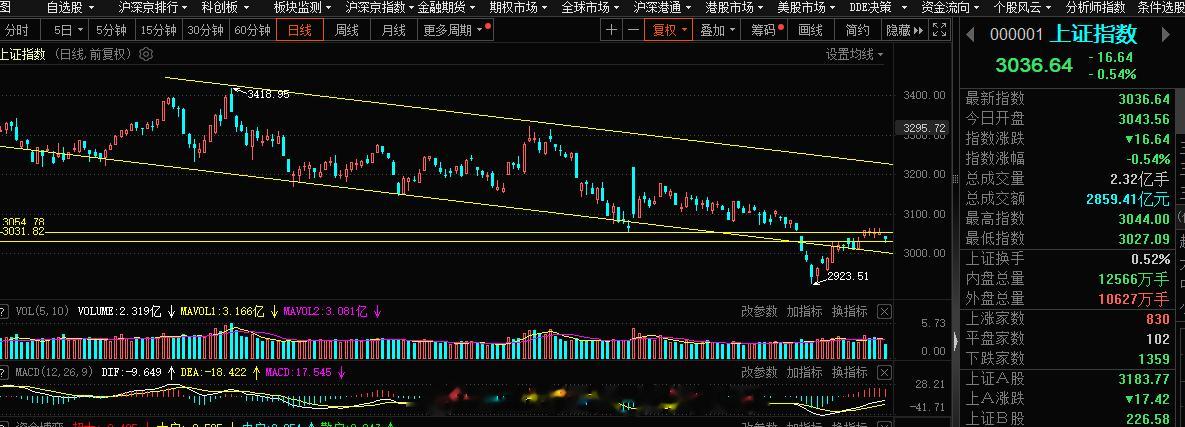The image size is (1185, 427).
Task: Switch to 15分钟 period tab
Action: click(159, 30)
